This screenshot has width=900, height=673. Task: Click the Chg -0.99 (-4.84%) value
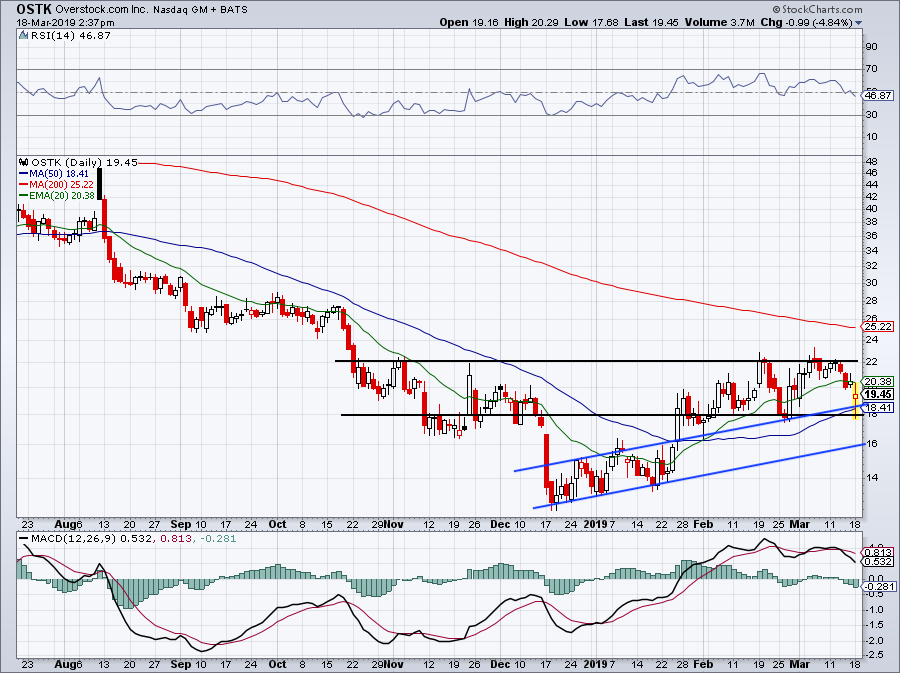806,22
